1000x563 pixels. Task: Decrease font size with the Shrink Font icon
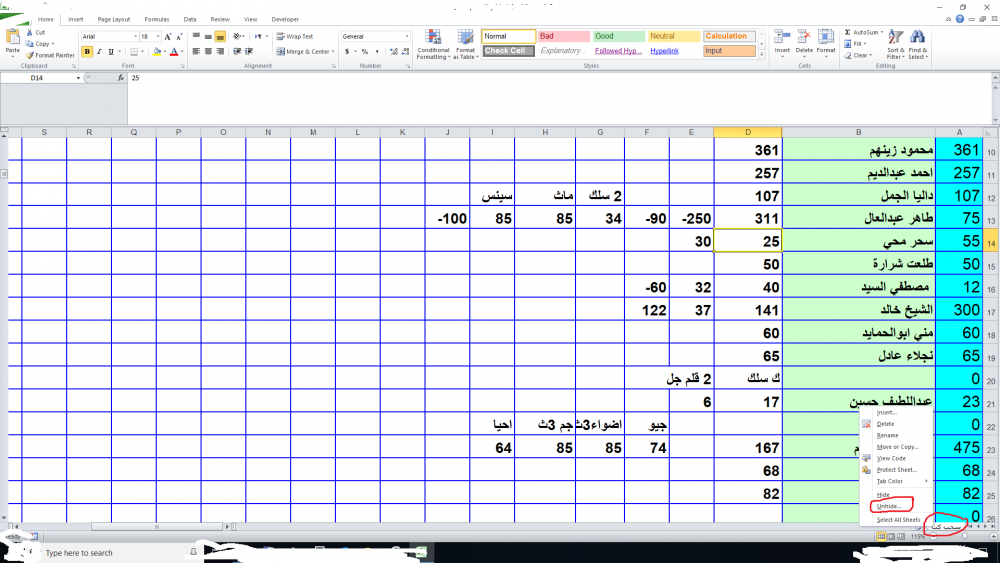pos(179,37)
